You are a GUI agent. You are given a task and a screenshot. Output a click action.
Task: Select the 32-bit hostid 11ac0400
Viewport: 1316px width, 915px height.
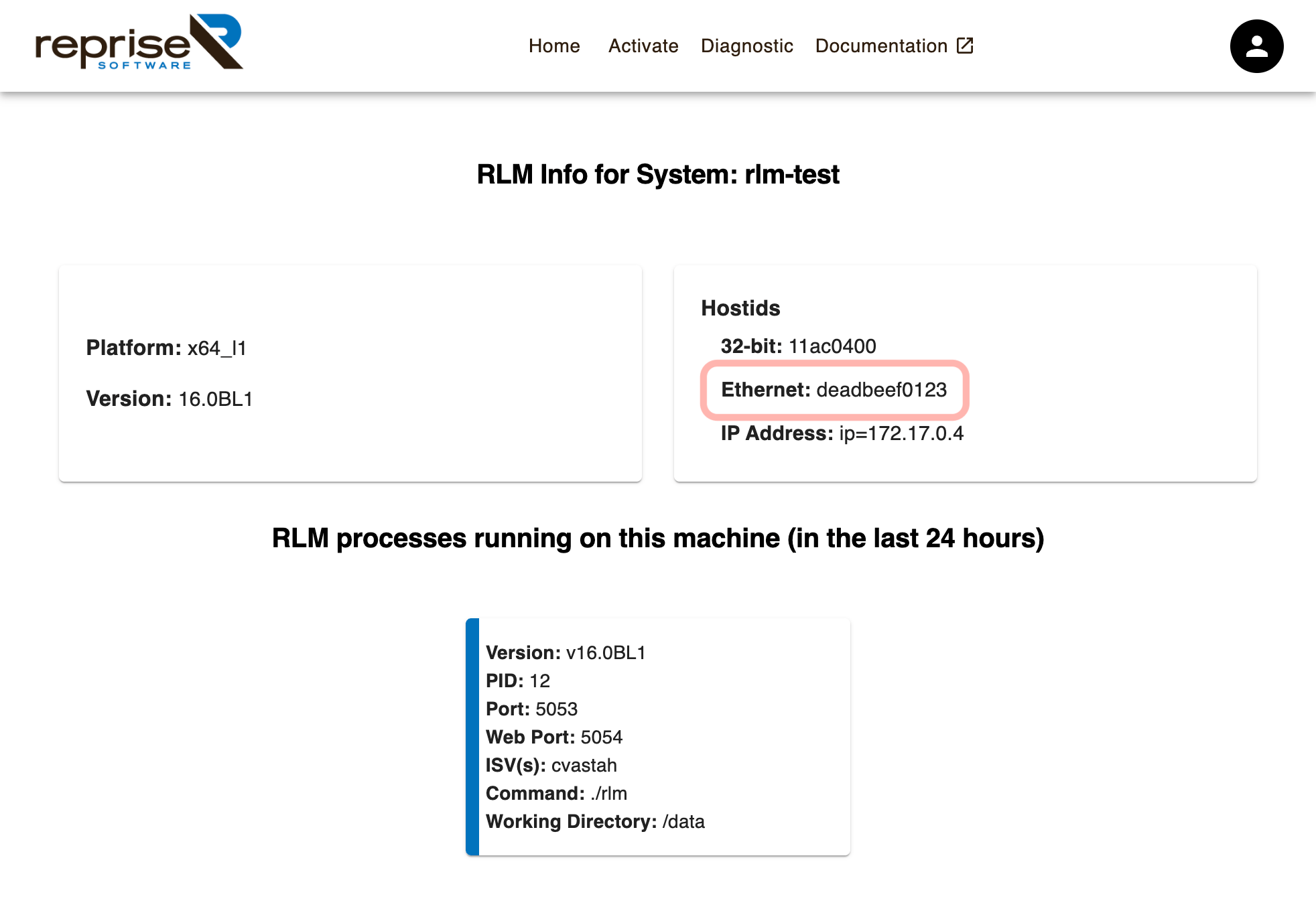[832, 346]
